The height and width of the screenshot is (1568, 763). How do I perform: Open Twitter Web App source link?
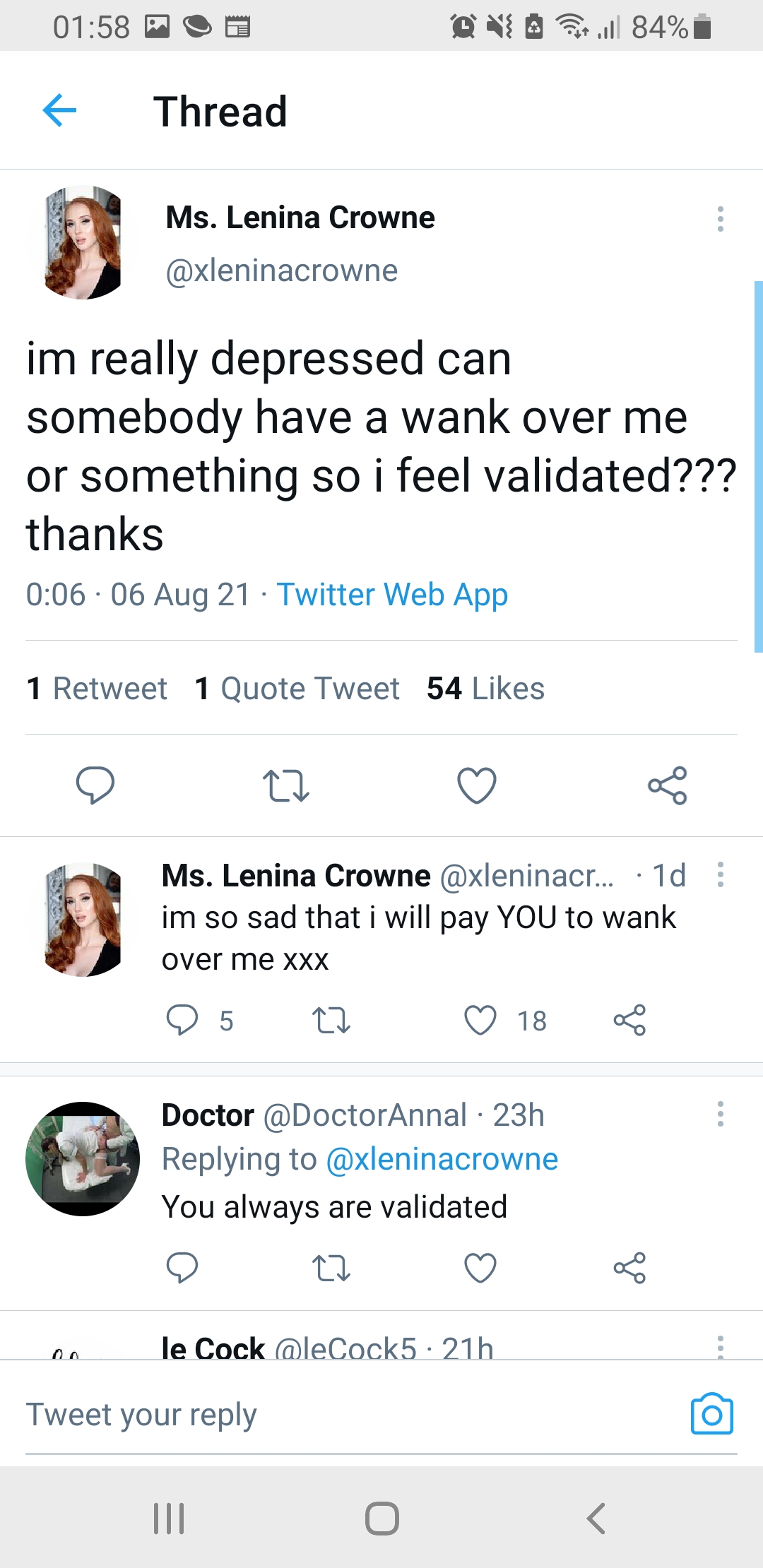392,595
